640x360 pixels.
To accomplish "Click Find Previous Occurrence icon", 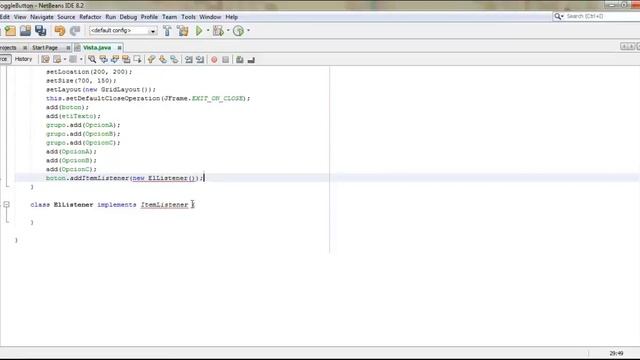I will pyautogui.click(x=104, y=60).
